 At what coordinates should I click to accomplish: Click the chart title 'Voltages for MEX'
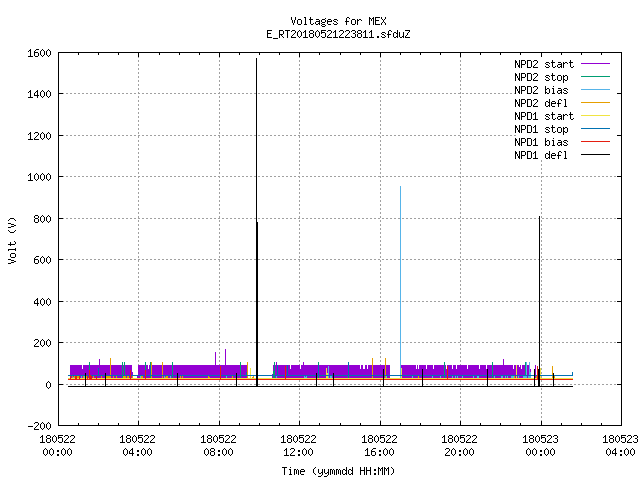pos(338,21)
